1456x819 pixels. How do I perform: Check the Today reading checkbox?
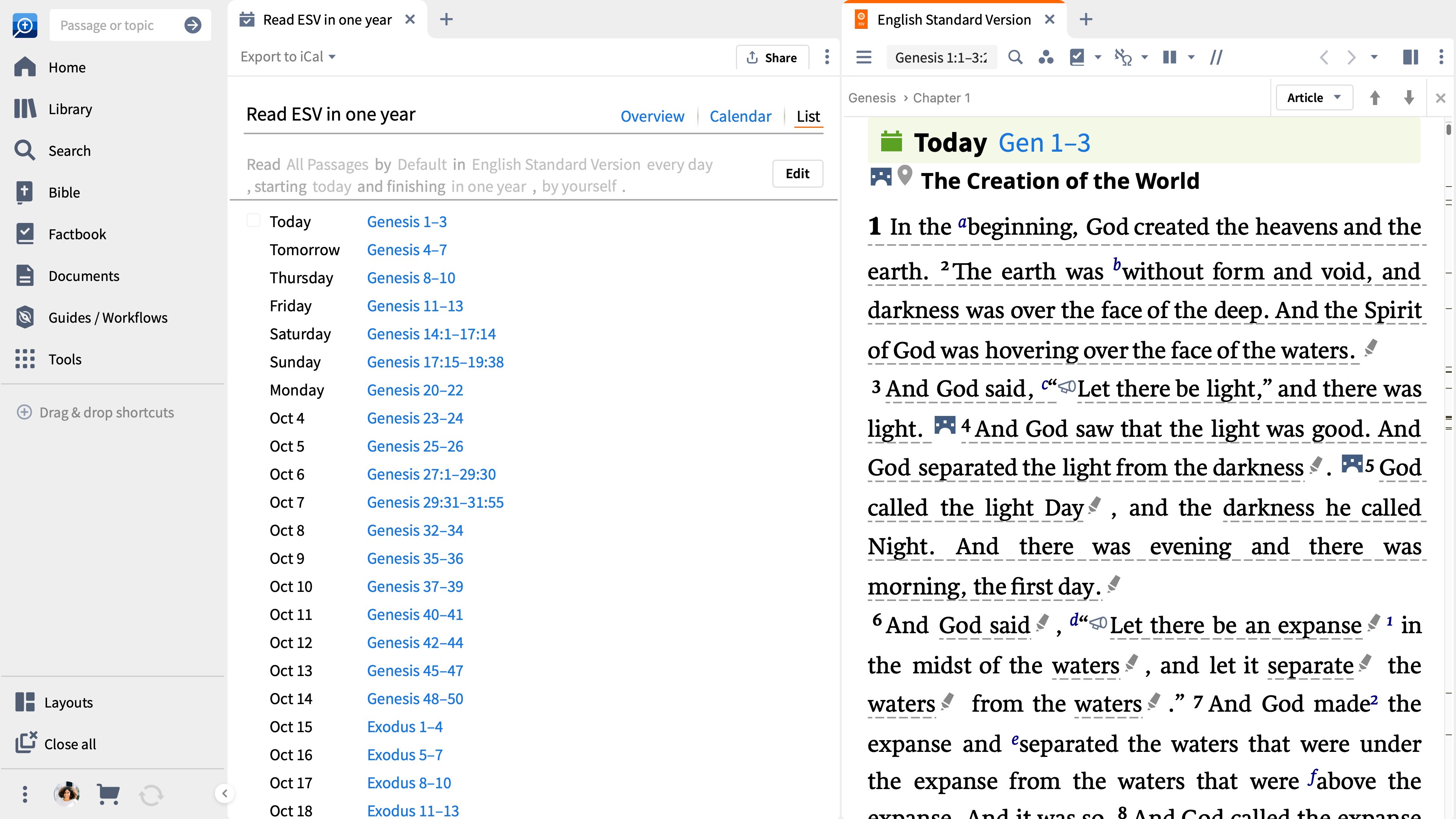[x=253, y=220]
